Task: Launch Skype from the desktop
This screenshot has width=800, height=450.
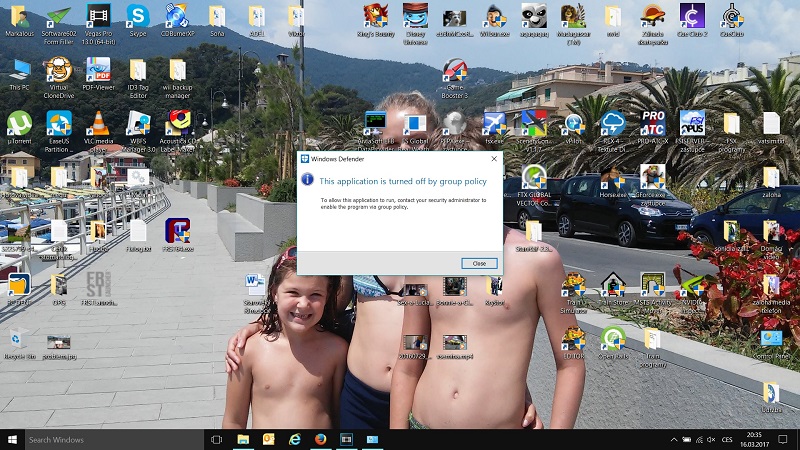Action: point(137,16)
